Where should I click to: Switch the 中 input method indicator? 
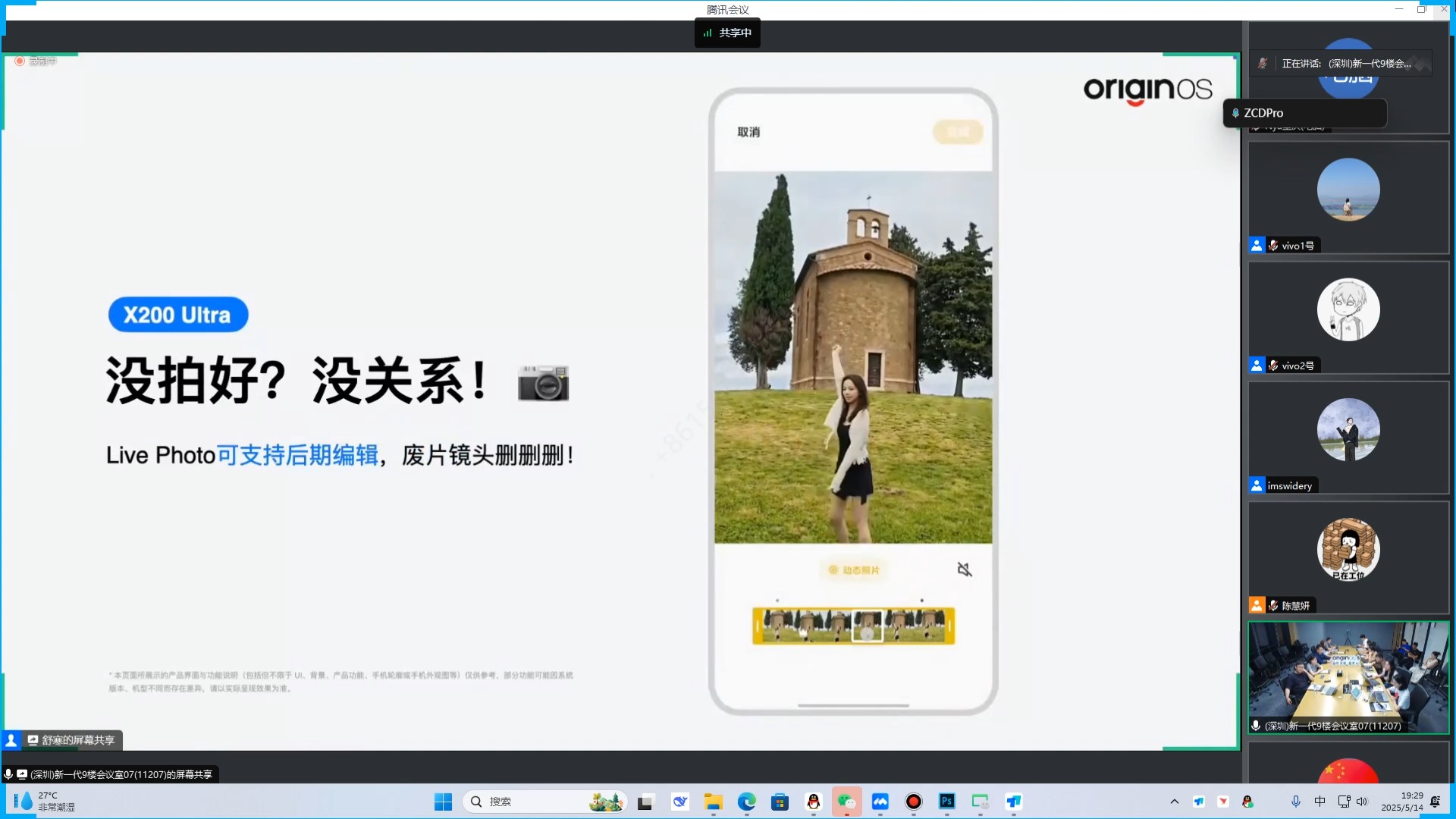[x=1320, y=802]
